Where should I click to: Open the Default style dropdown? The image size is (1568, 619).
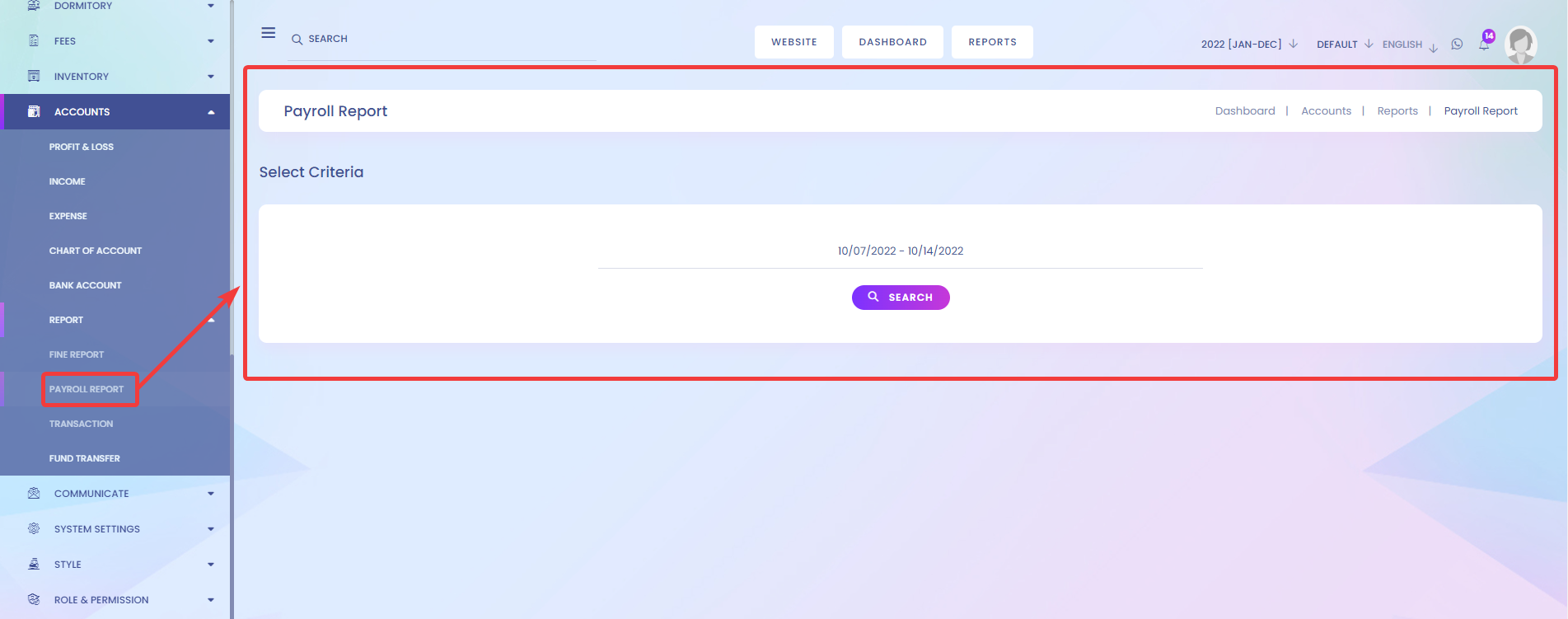1345,45
